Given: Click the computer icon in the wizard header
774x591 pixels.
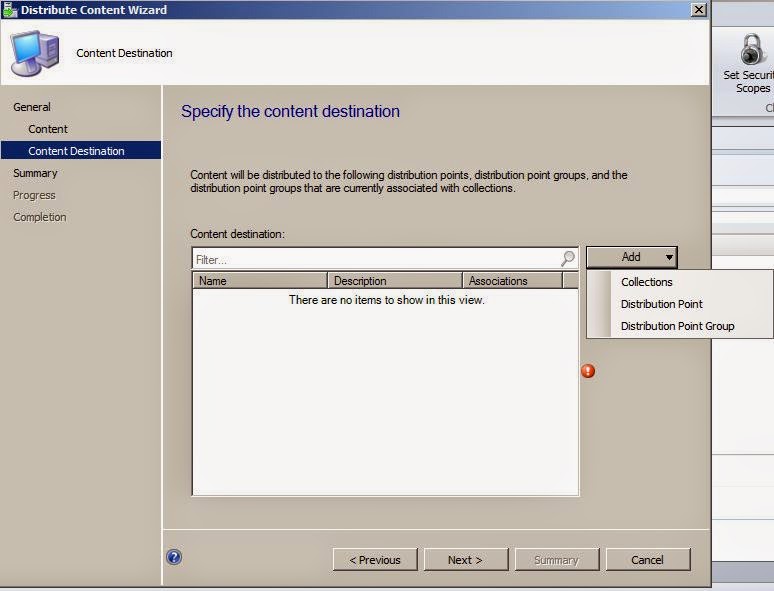Looking at the screenshot, I should 35,53.
